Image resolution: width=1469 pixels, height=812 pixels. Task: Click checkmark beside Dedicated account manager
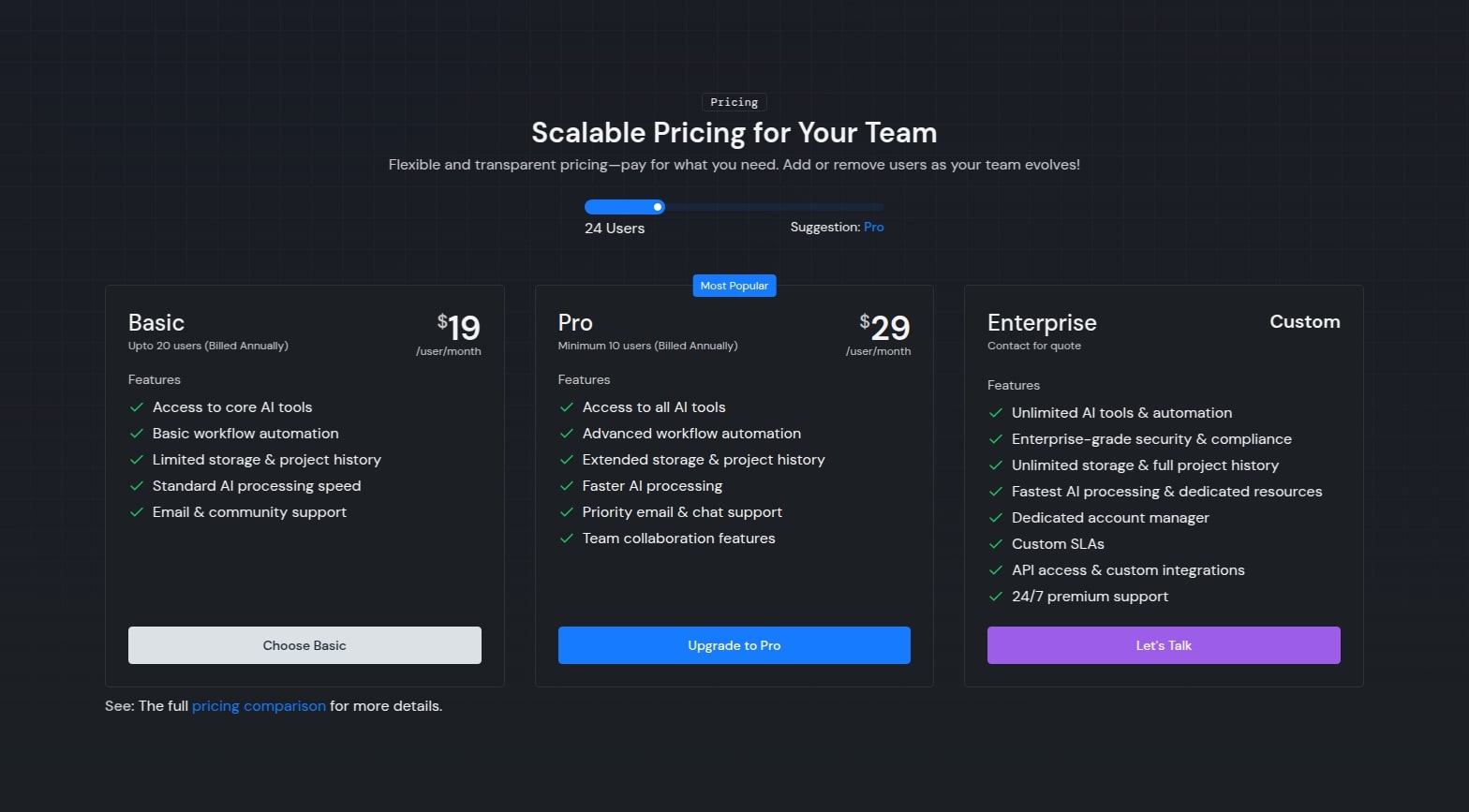996,518
